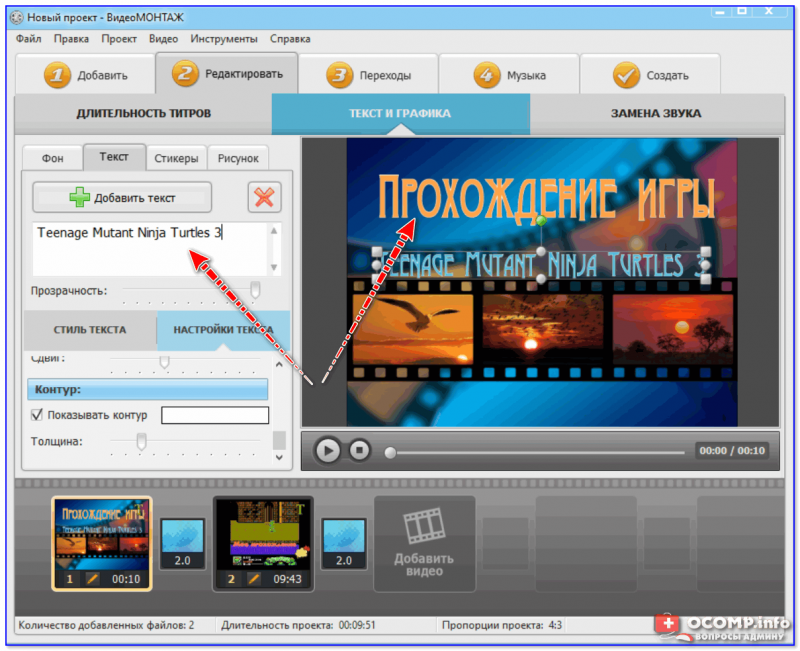The height and width of the screenshot is (651, 800).
Task: Open the Файл menu
Action: pos(29,39)
